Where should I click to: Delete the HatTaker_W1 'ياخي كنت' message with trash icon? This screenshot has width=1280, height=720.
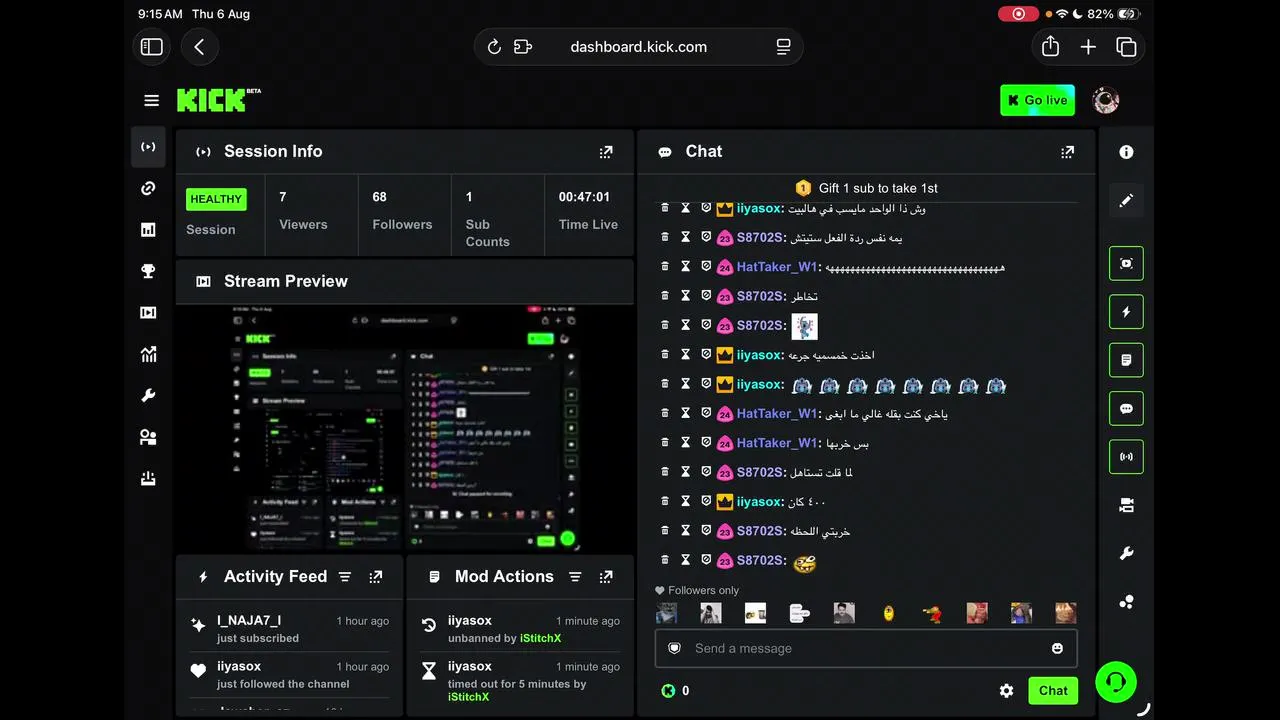click(x=664, y=413)
